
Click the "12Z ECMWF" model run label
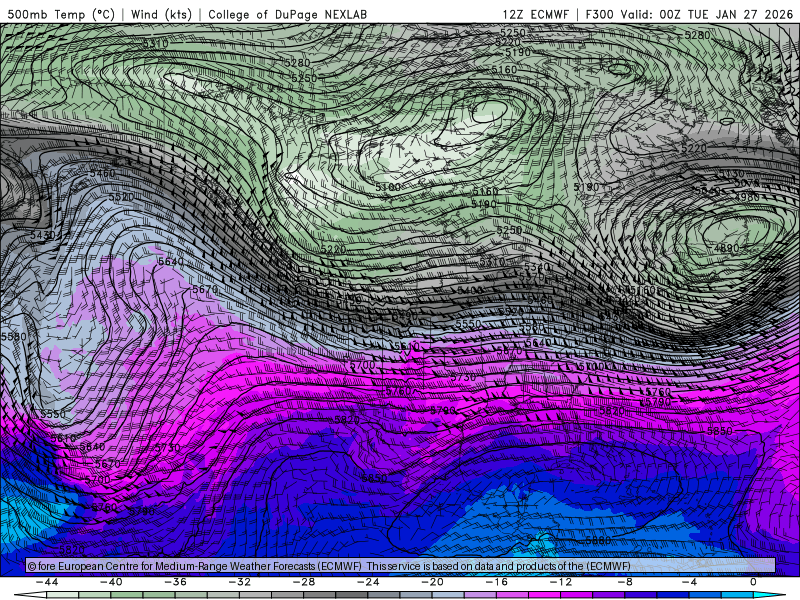(535, 14)
